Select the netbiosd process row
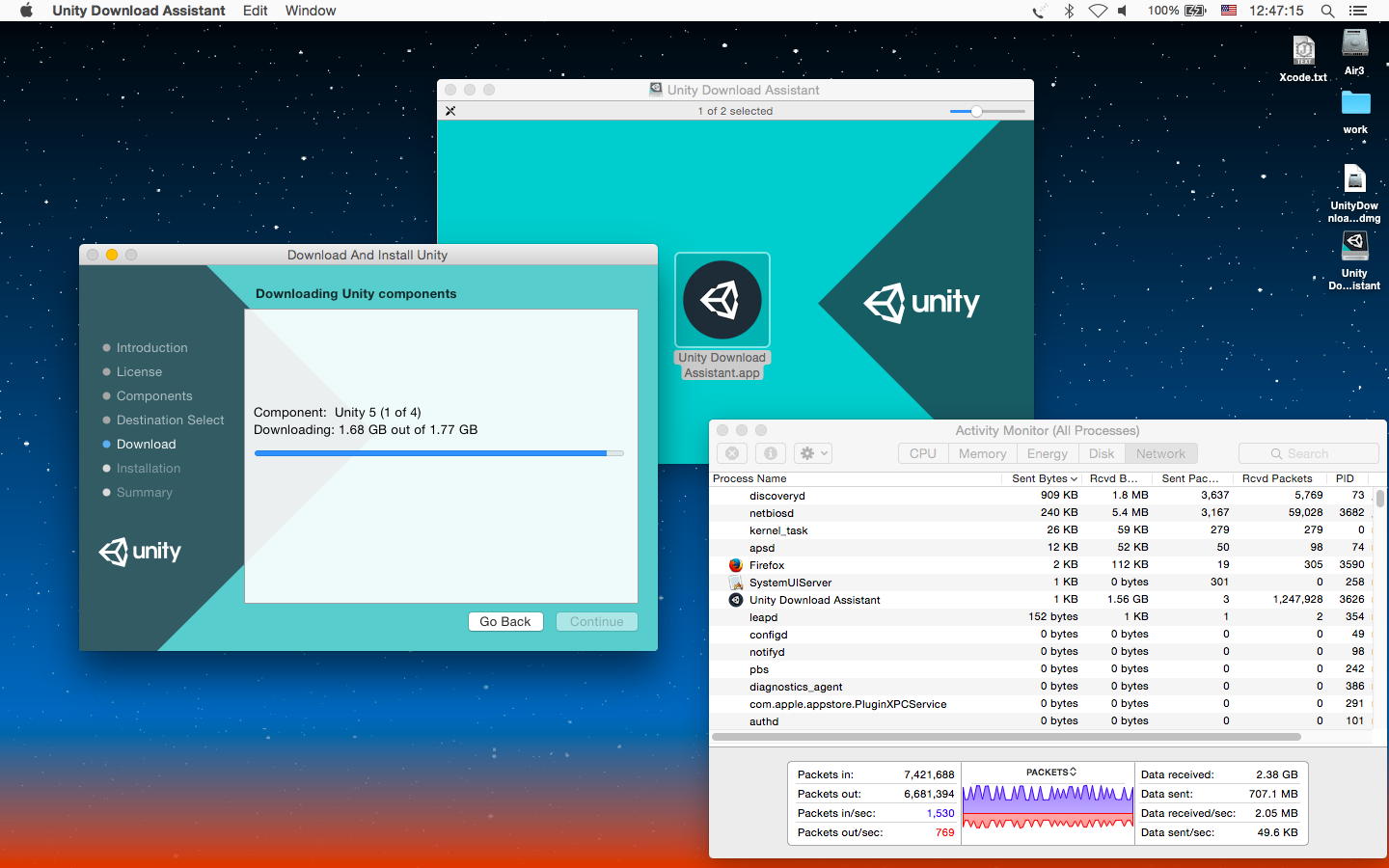Screen dimensions: 1389x868 click(x=1042, y=513)
